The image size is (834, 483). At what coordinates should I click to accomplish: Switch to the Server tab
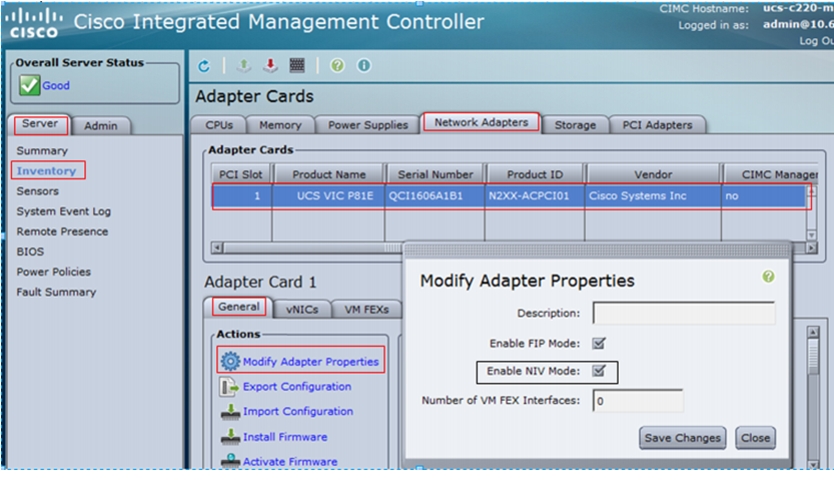pyautogui.click(x=40, y=124)
